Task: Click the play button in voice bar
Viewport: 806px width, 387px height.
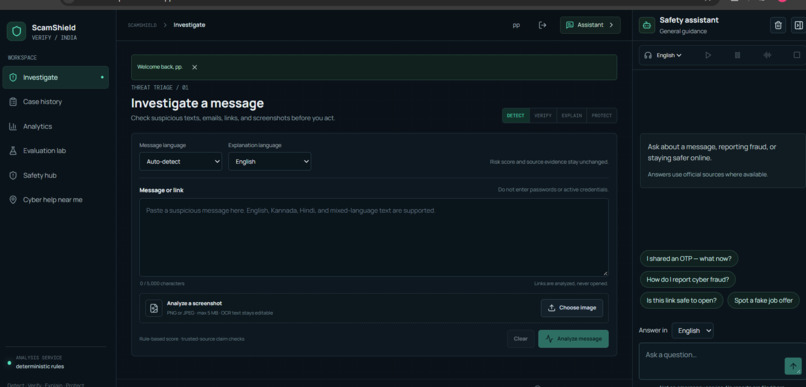Action: point(708,55)
